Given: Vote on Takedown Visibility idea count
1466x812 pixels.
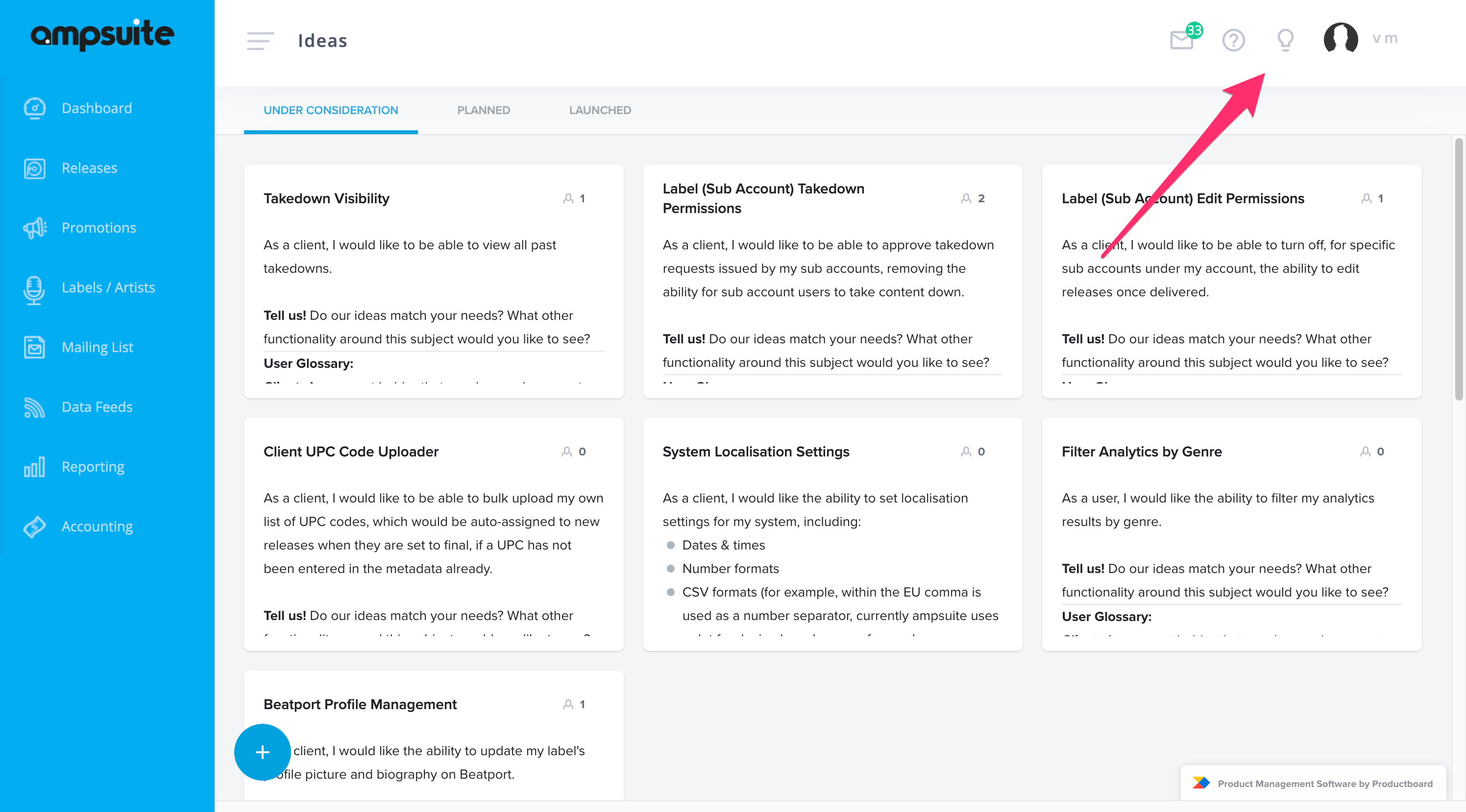Looking at the screenshot, I should click(574, 198).
